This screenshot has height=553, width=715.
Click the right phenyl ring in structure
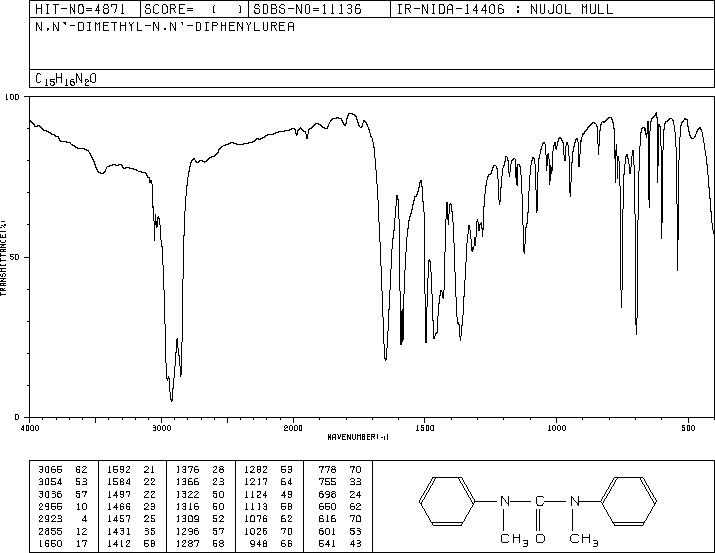pos(629,501)
